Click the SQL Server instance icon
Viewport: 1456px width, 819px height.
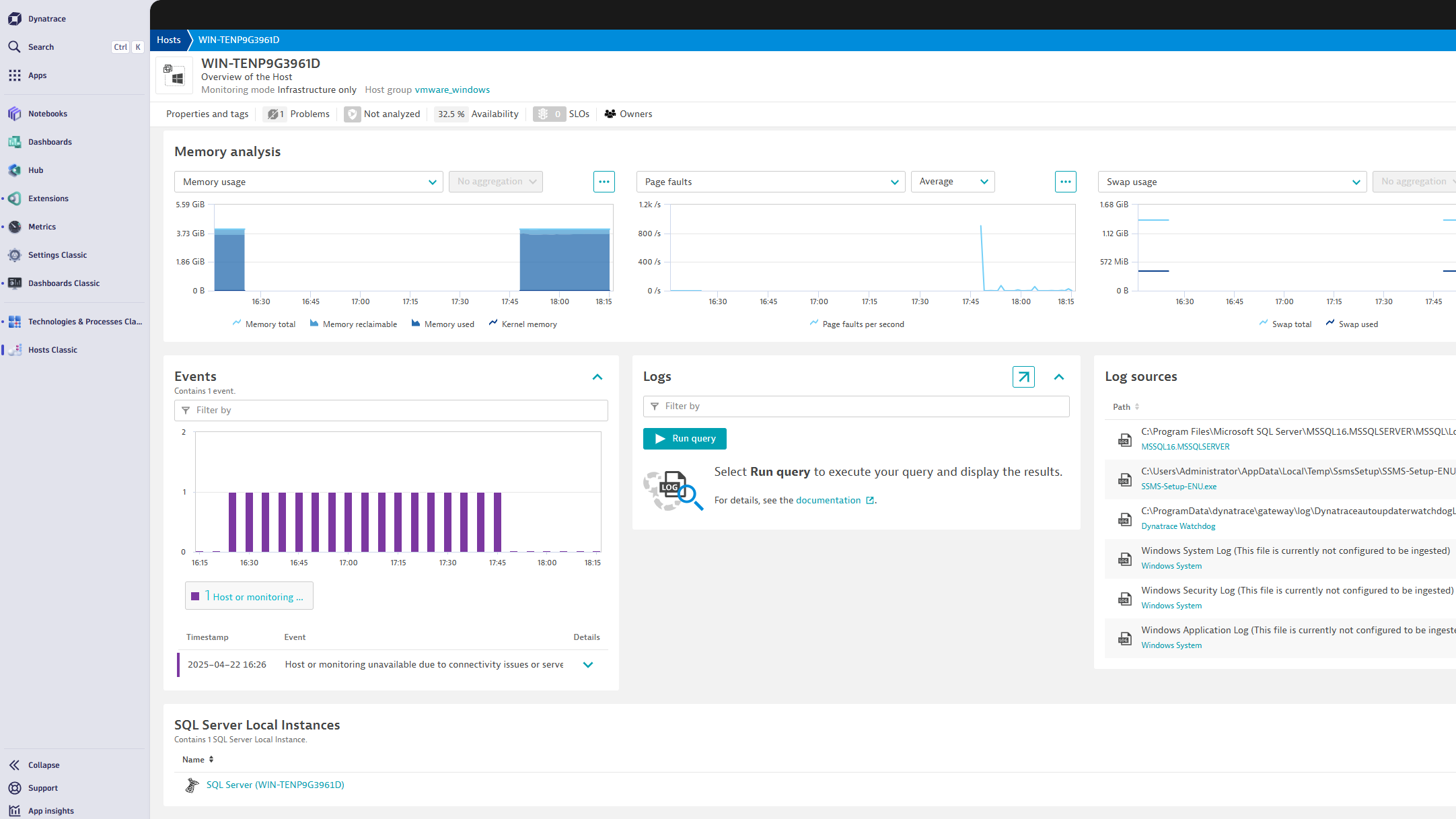[x=192, y=785]
